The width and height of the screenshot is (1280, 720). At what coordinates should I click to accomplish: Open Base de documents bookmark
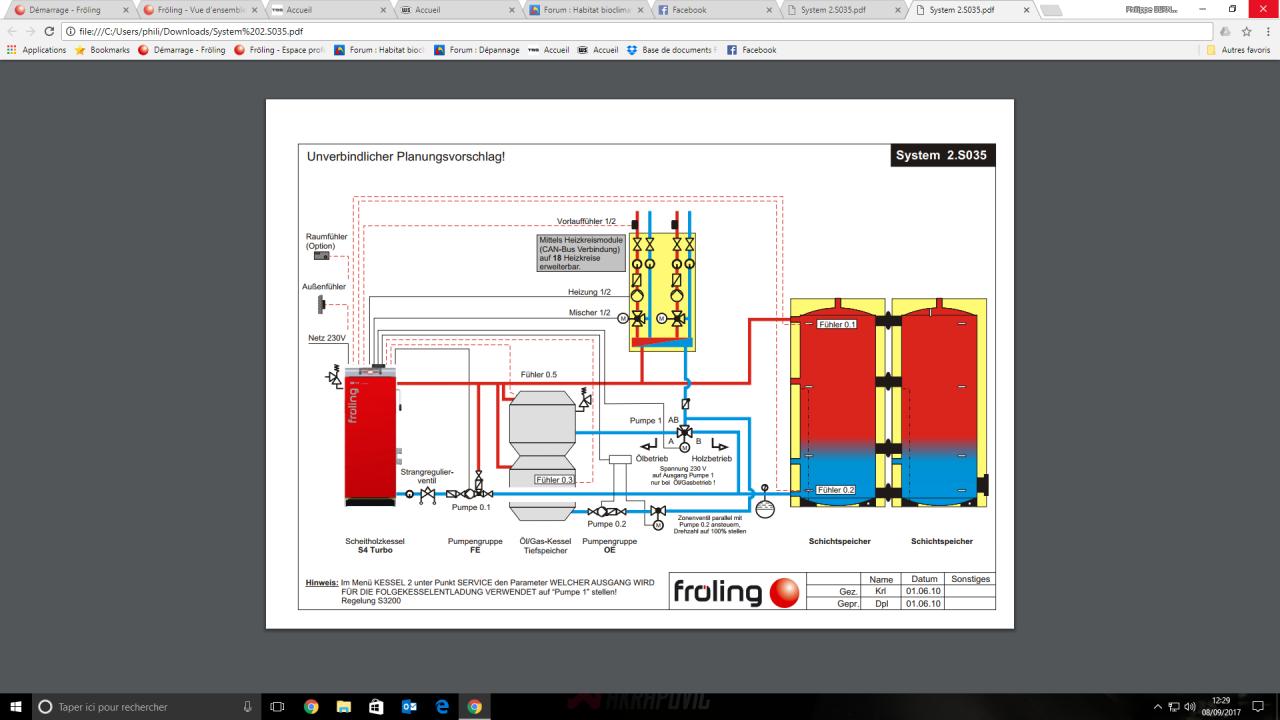672,50
